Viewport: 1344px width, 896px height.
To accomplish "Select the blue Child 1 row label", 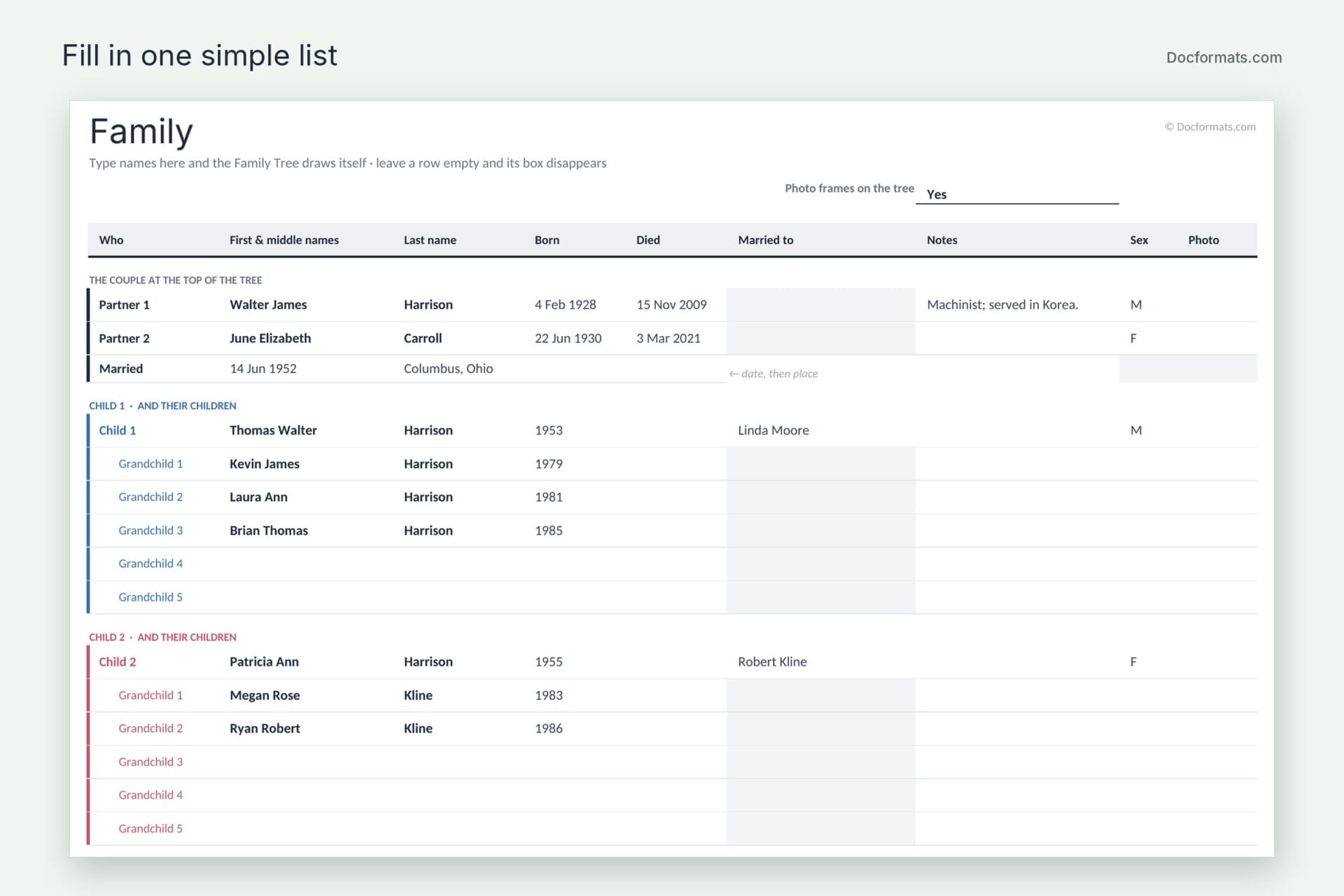I will pyautogui.click(x=117, y=430).
